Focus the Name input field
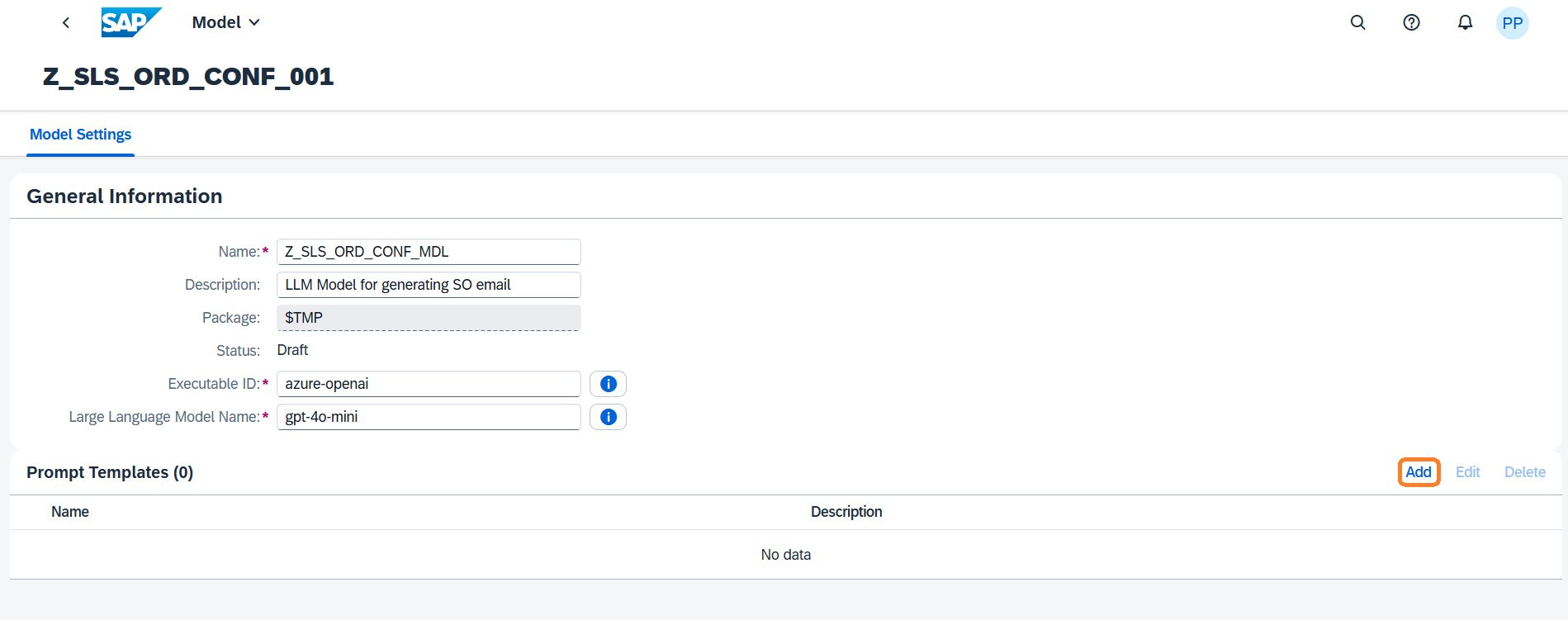The width and height of the screenshot is (1568, 620). [x=429, y=252]
